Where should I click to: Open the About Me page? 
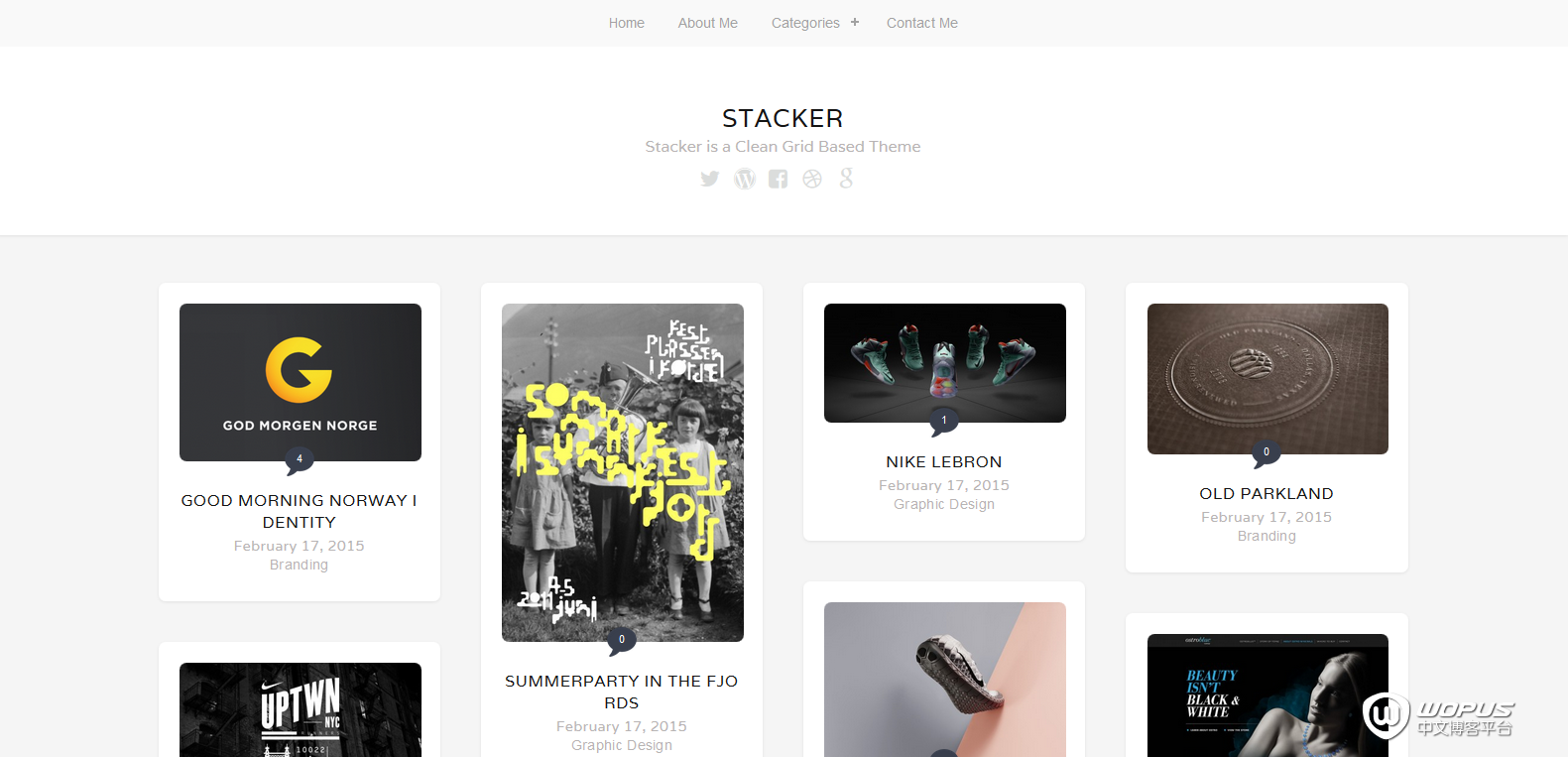pos(708,23)
